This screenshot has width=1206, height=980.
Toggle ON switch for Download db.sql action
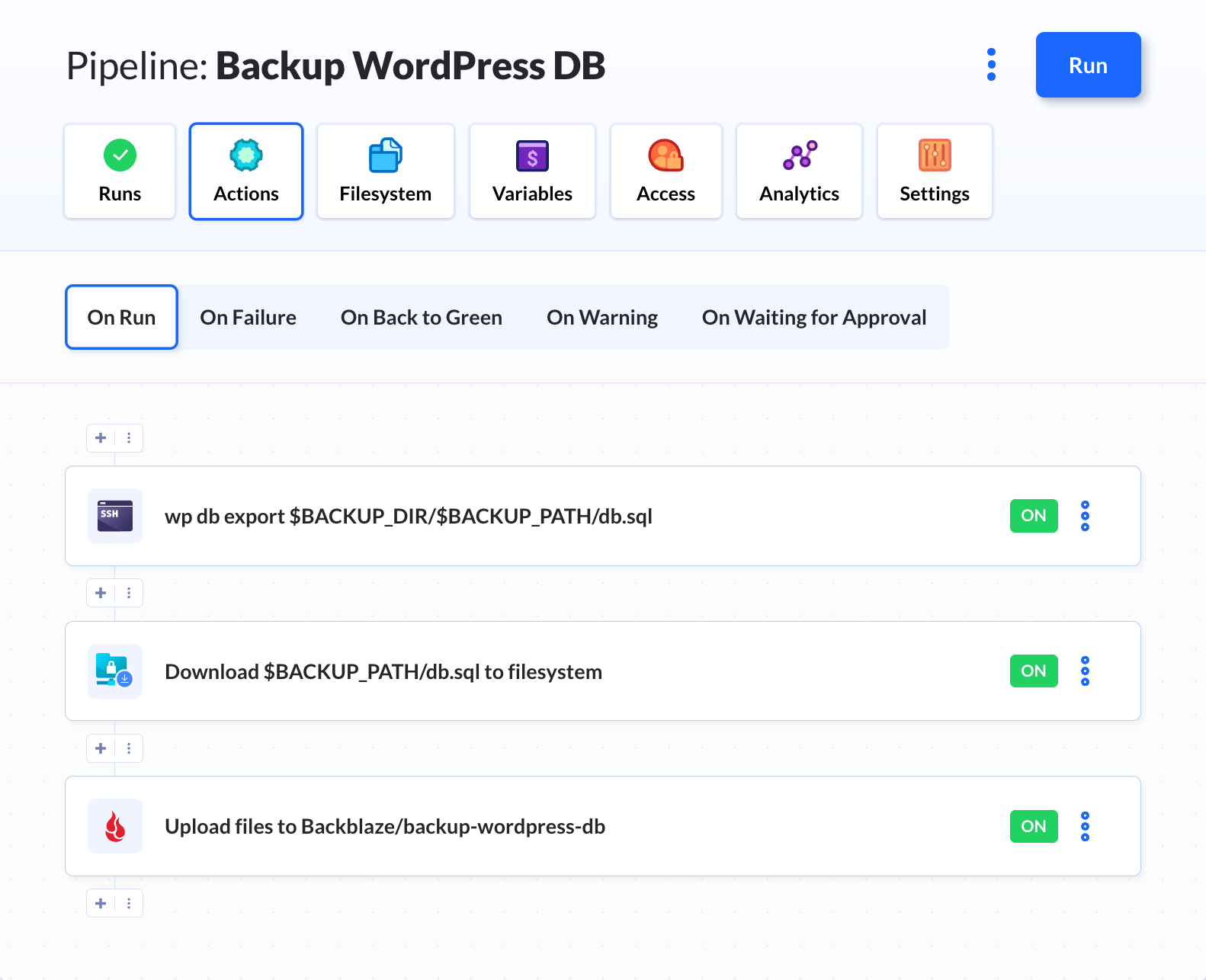click(1034, 671)
